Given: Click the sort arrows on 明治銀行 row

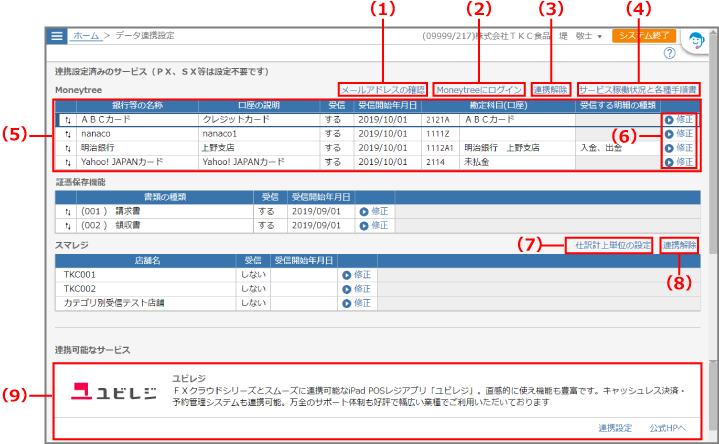Looking at the screenshot, I should [x=67, y=148].
